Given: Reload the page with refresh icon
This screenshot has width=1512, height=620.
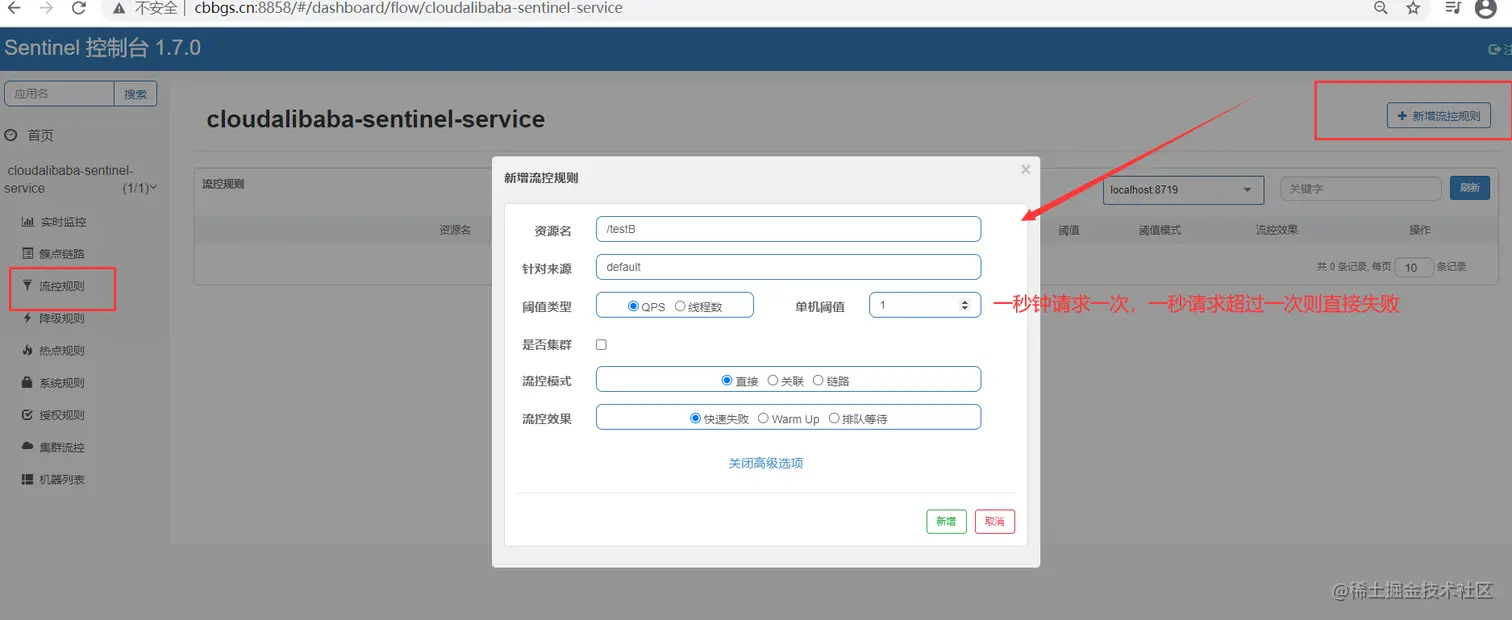Looking at the screenshot, I should tap(79, 8).
